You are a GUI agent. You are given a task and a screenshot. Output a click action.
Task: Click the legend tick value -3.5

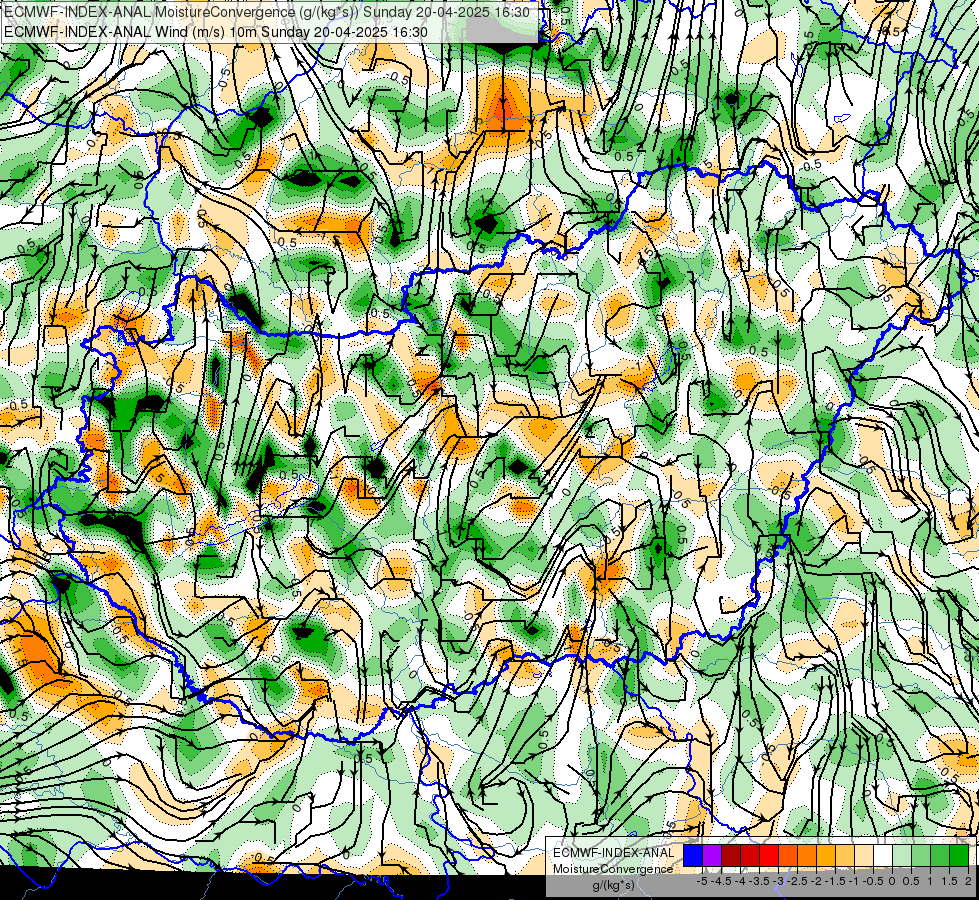[759, 881]
